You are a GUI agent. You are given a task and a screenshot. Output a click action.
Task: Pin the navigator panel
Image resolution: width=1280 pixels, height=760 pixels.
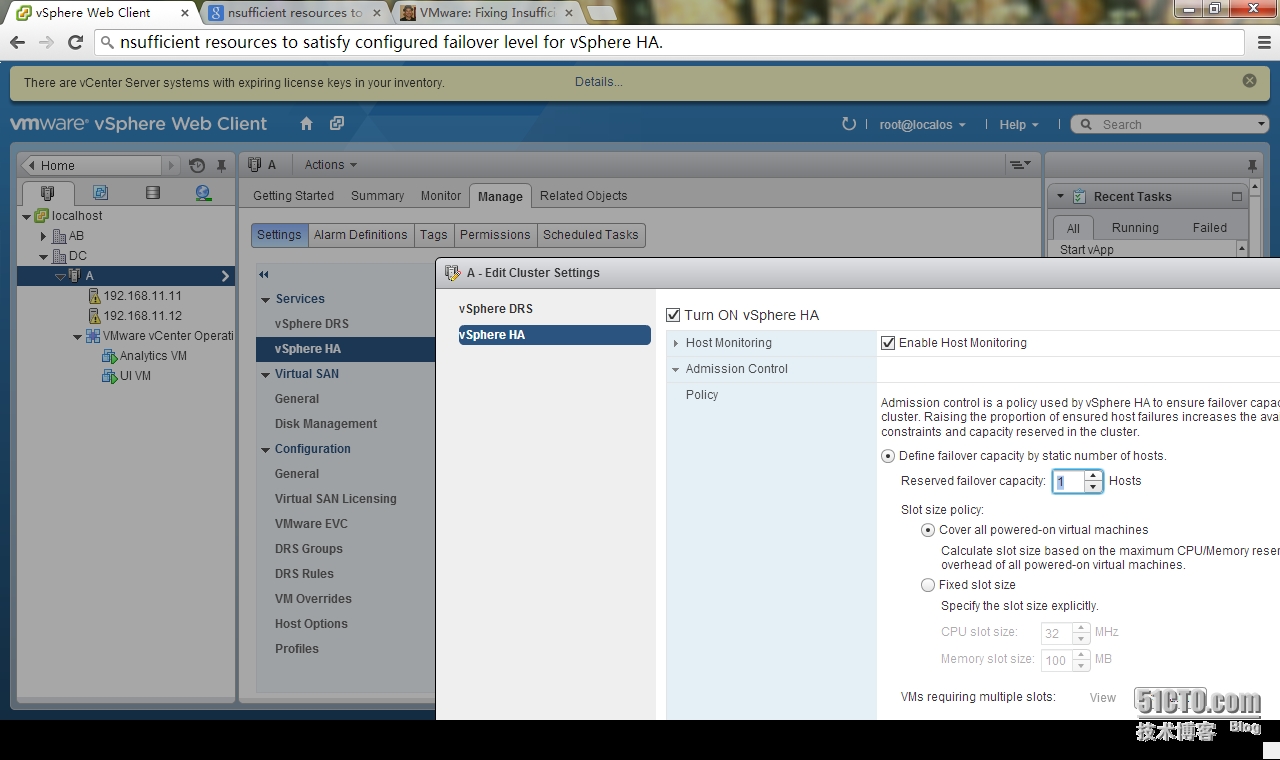coord(222,166)
